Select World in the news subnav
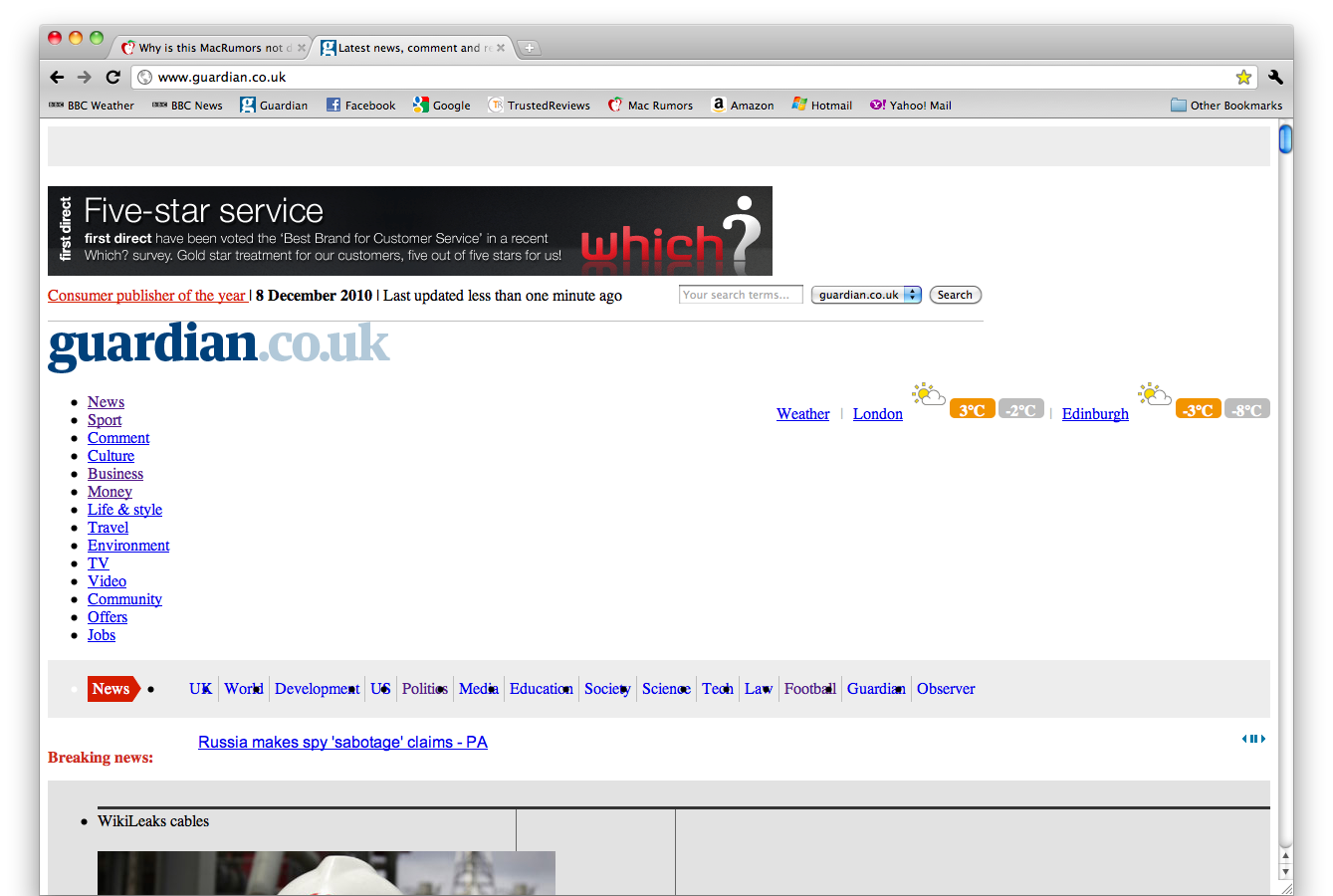 pos(244,689)
